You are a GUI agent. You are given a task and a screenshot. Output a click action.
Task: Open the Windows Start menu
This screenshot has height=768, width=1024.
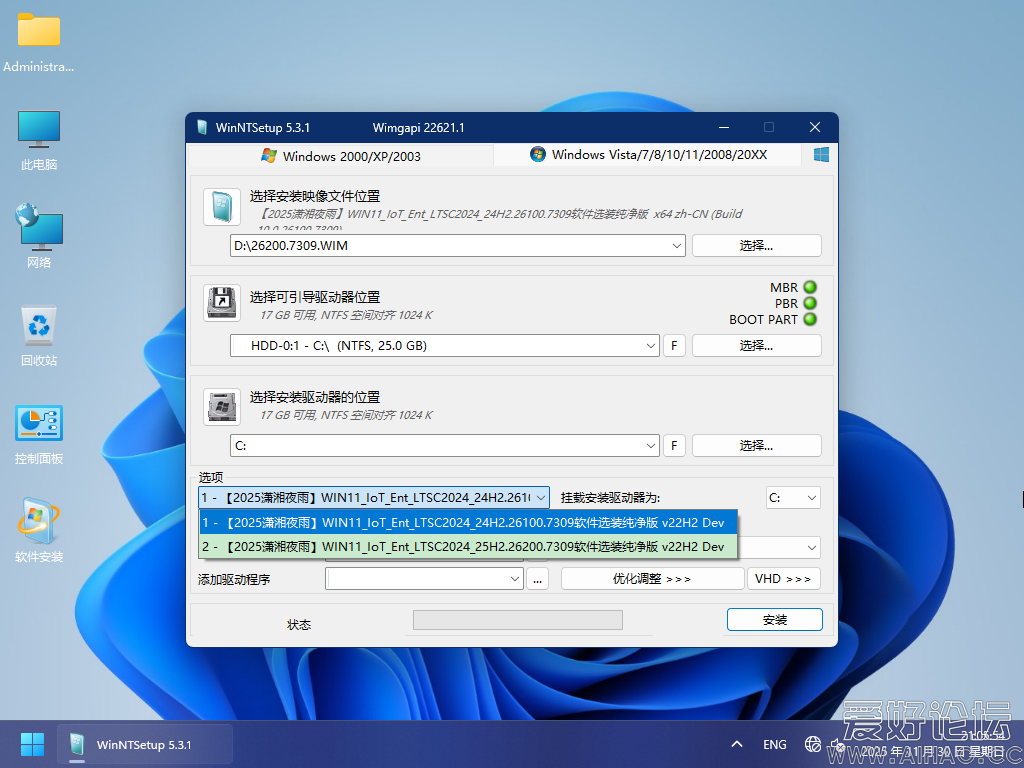(32, 744)
